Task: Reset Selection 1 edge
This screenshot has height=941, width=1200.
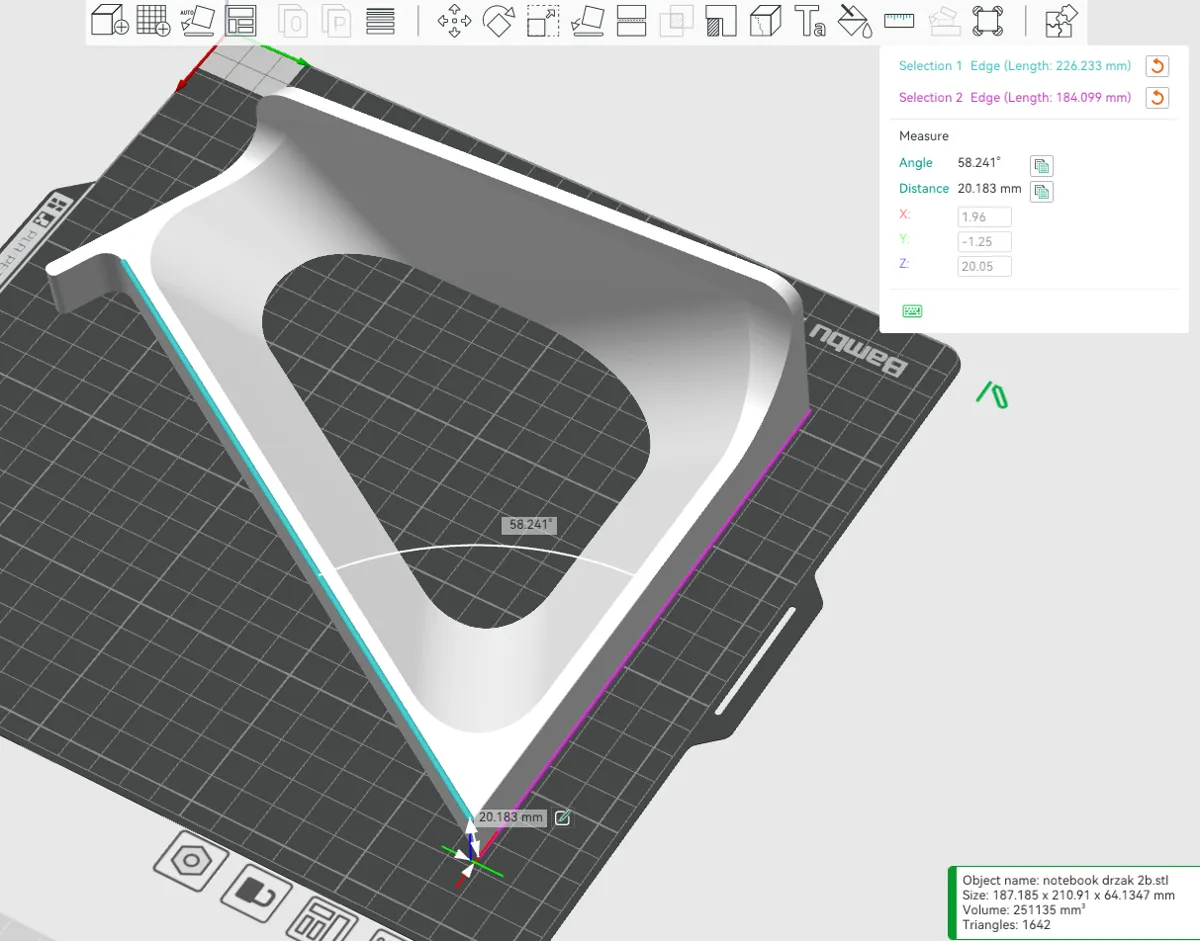Action: 1157,66
